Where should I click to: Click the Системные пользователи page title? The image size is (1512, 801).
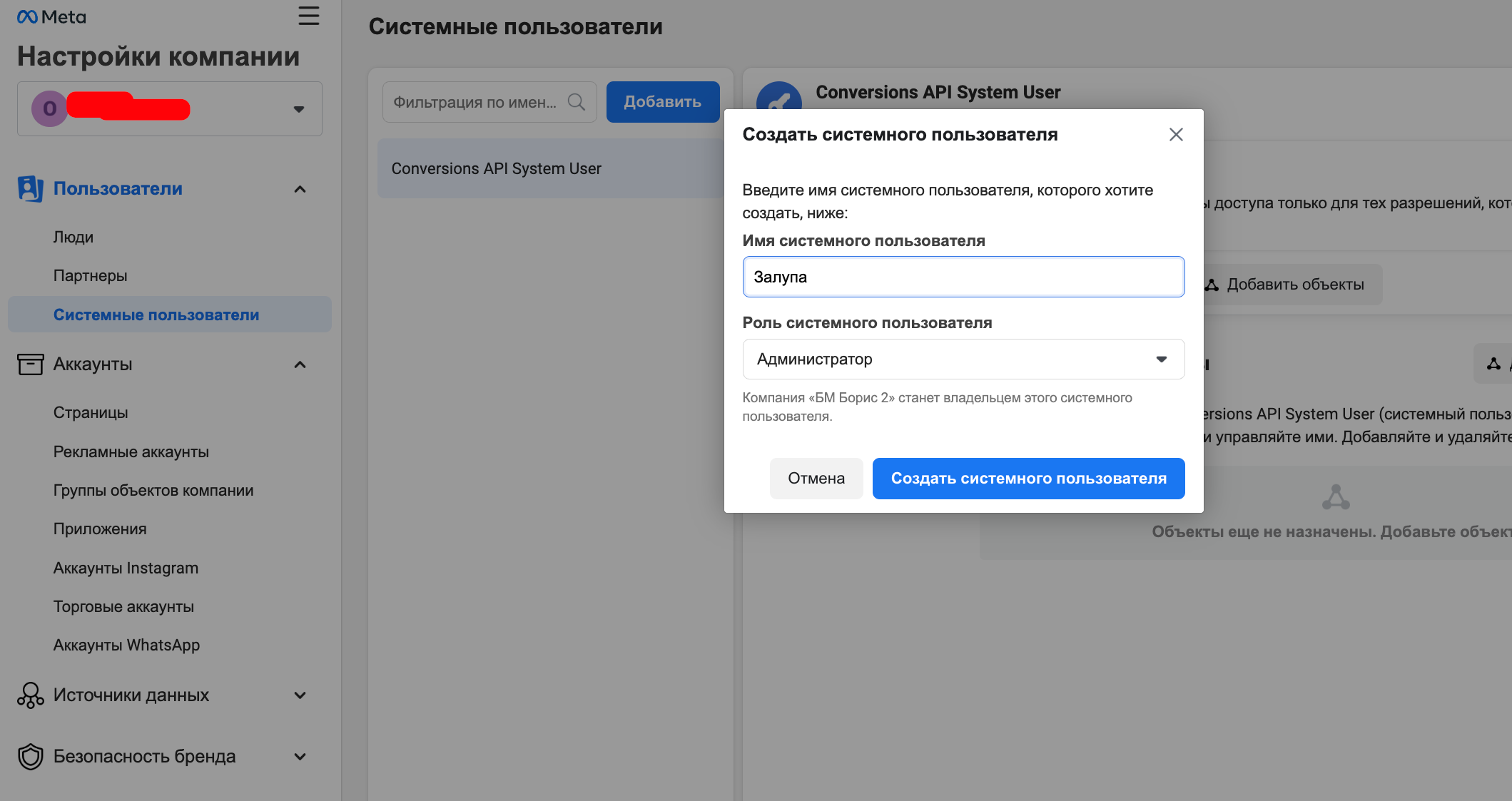pyautogui.click(x=515, y=26)
